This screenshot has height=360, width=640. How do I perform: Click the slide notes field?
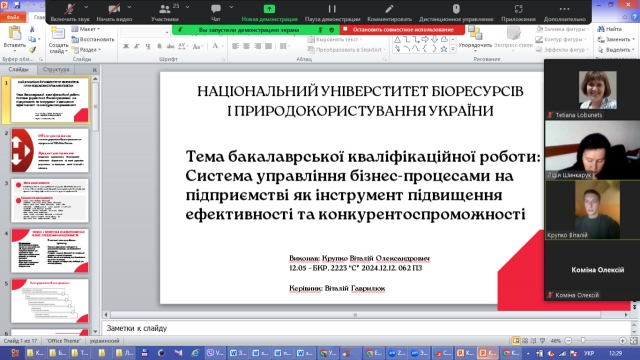367,328
